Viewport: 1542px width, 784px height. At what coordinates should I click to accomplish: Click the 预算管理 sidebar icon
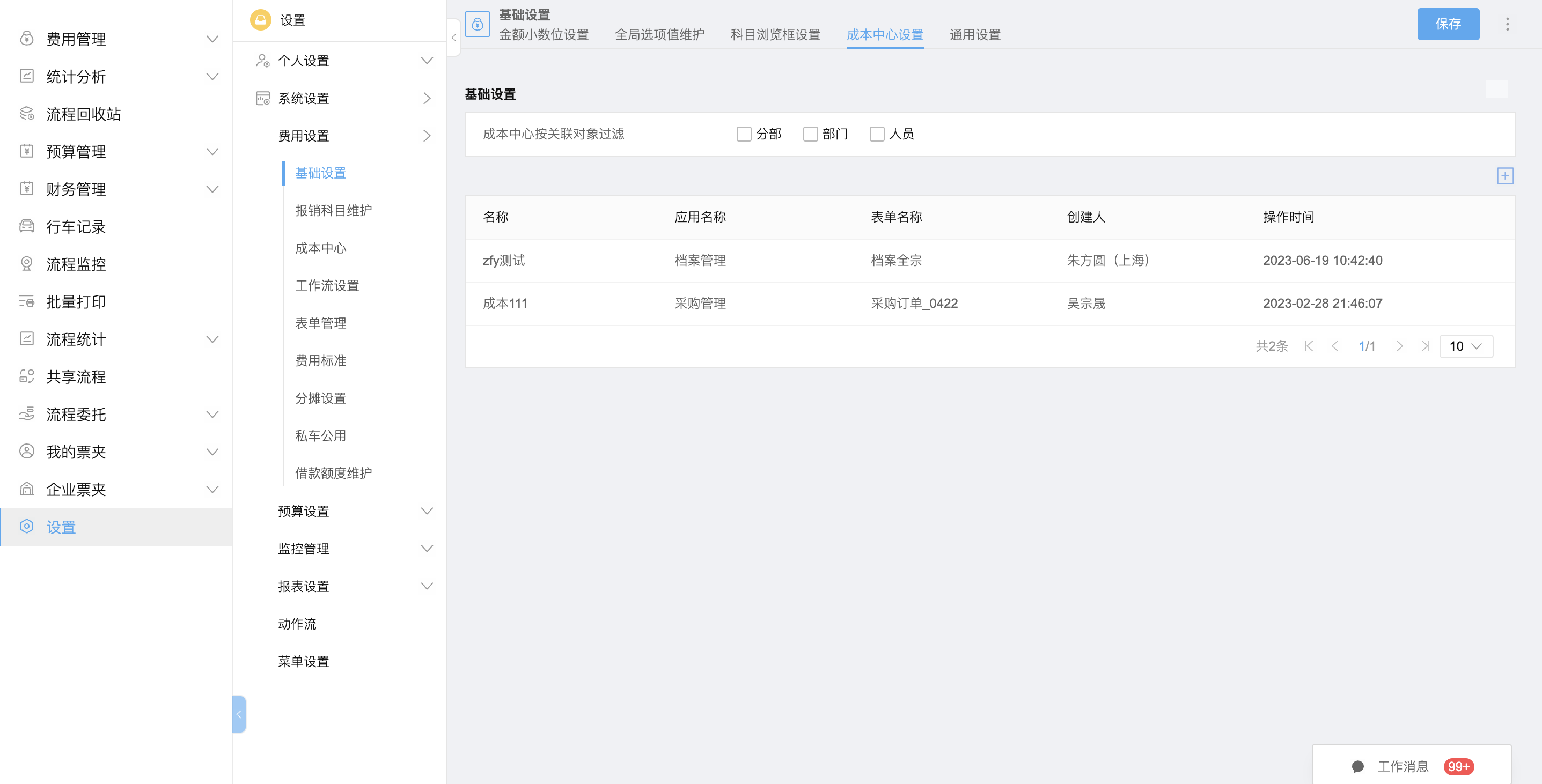pyautogui.click(x=26, y=151)
